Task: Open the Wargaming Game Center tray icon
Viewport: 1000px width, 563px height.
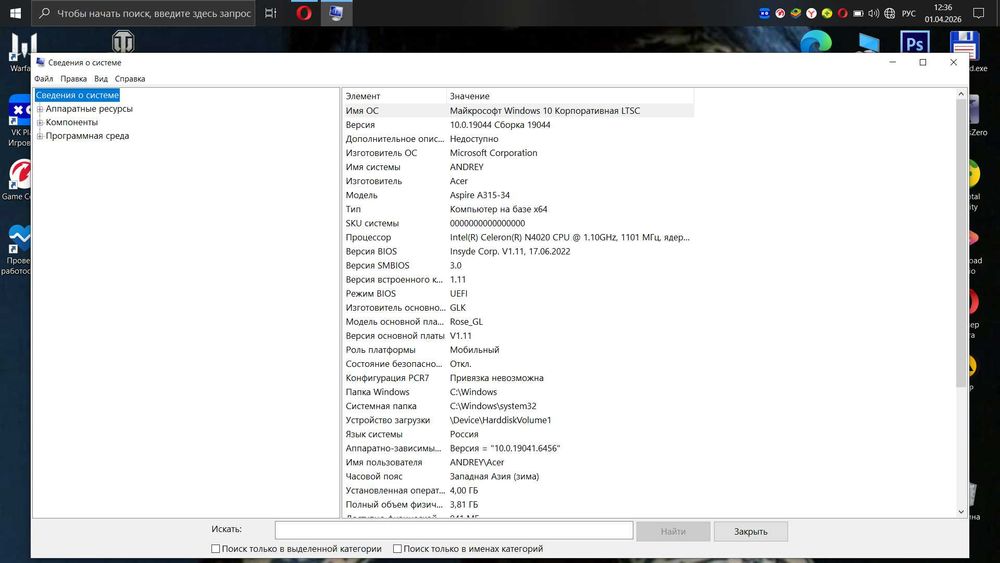Action: 780,13
